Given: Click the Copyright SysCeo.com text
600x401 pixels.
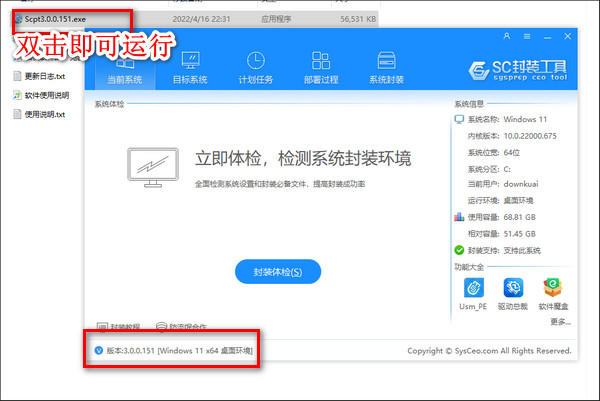Looking at the screenshot, I should pyautogui.click(x=489, y=350).
